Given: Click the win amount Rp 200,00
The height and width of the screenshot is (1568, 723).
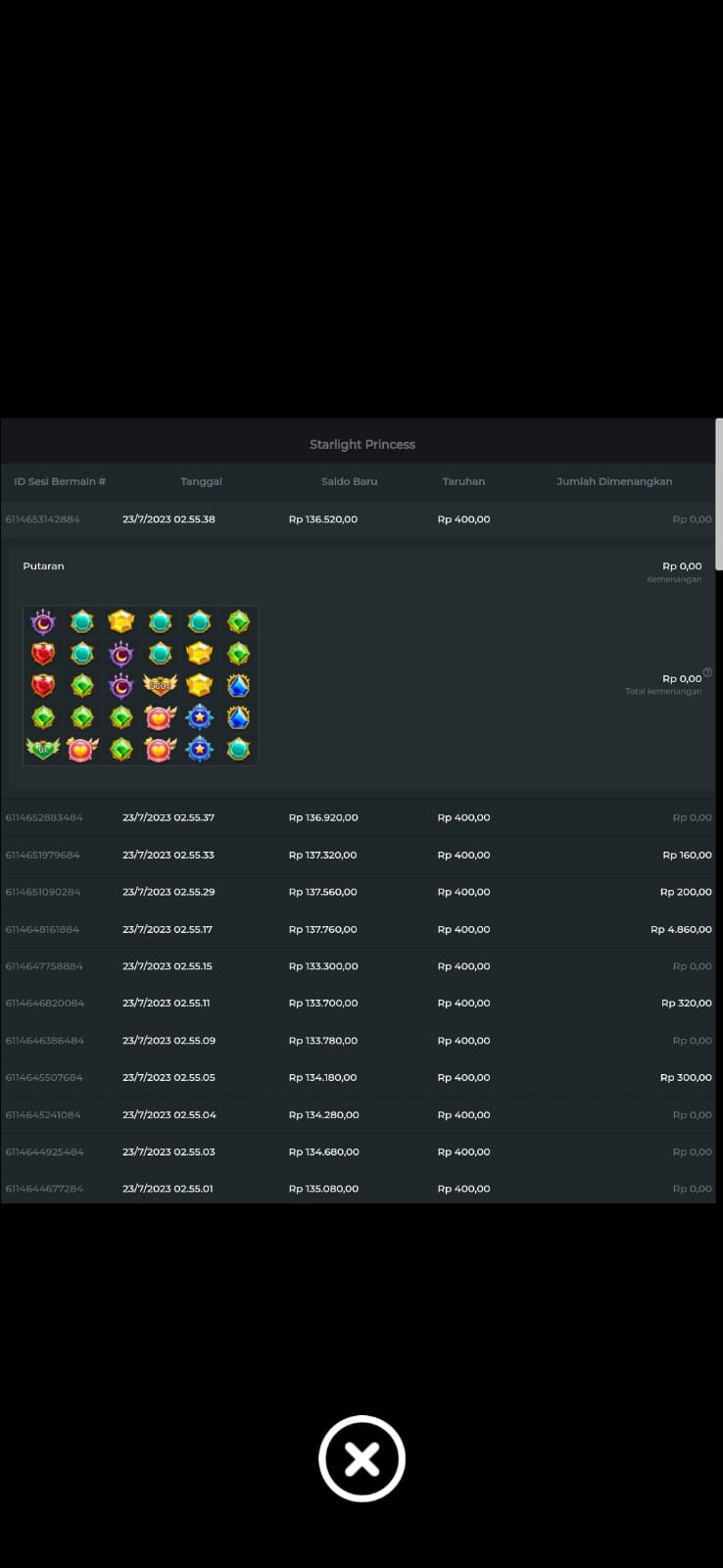Looking at the screenshot, I should 686,892.
